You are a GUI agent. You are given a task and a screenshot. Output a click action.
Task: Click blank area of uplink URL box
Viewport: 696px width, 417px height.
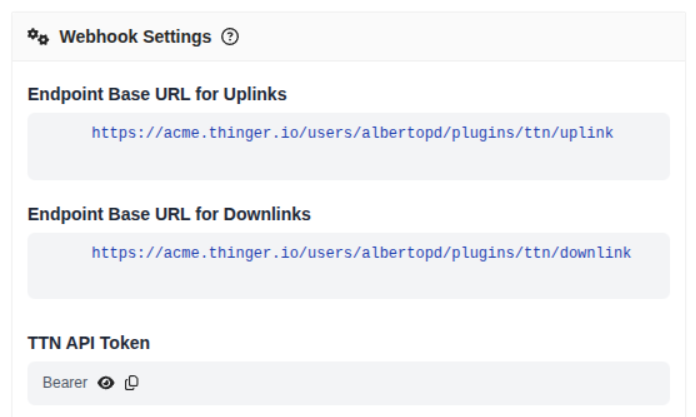[x=348, y=163]
